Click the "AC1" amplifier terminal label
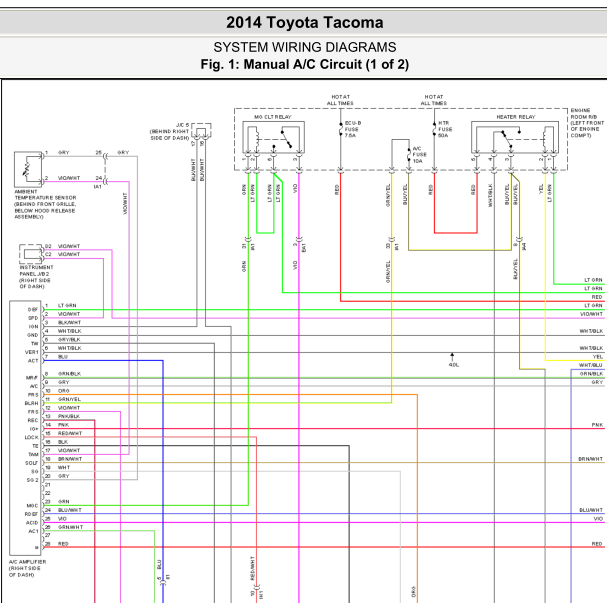Screen dimensions: 607x603 [x=33, y=531]
